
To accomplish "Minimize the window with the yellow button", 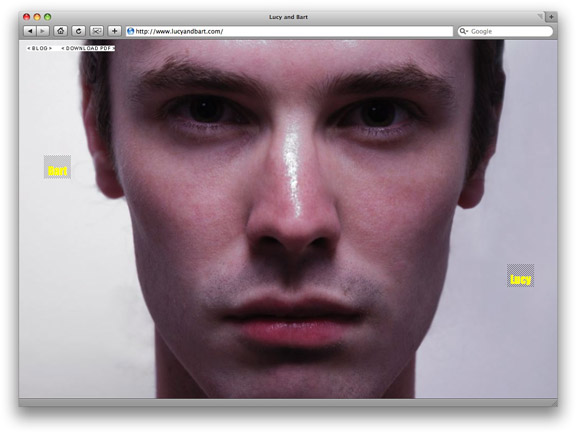I will pyautogui.click(x=37, y=17).
